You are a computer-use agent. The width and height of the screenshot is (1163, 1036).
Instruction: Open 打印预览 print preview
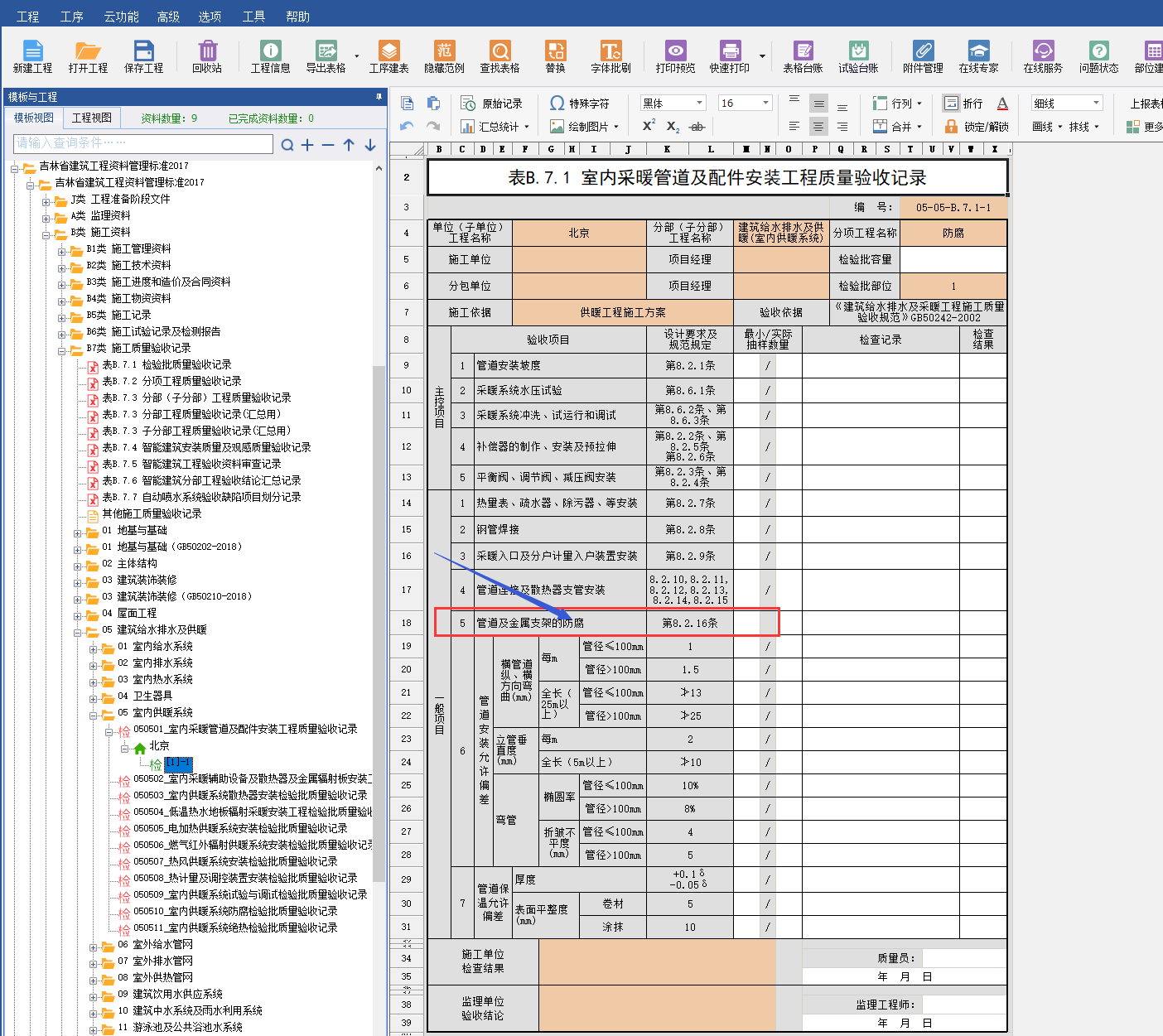[676, 56]
